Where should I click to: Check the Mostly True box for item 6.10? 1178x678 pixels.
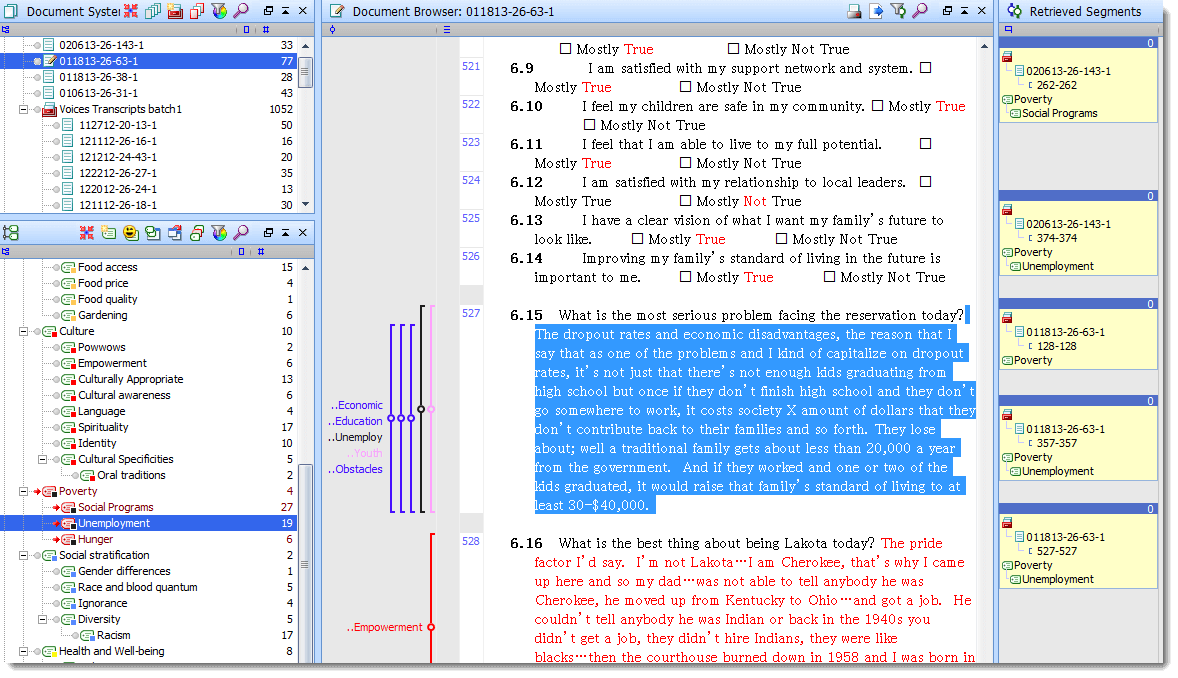pos(877,106)
